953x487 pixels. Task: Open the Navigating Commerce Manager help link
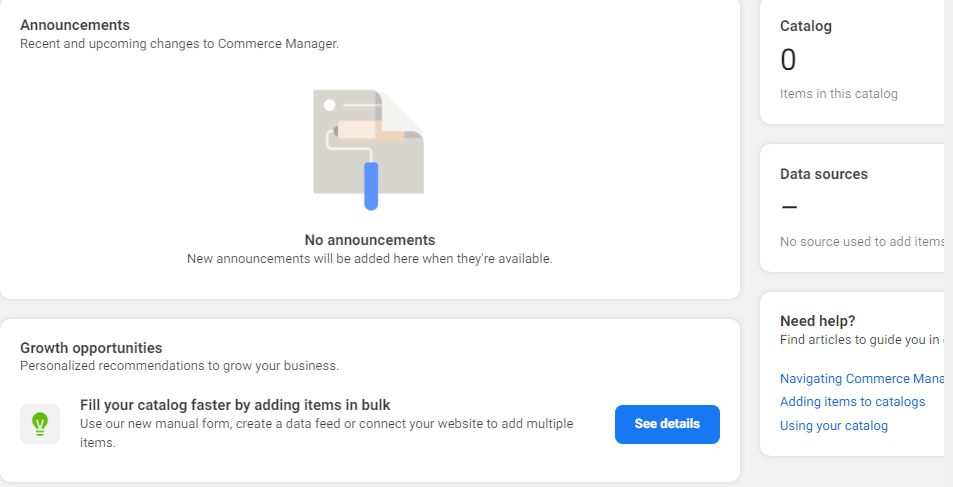point(861,379)
